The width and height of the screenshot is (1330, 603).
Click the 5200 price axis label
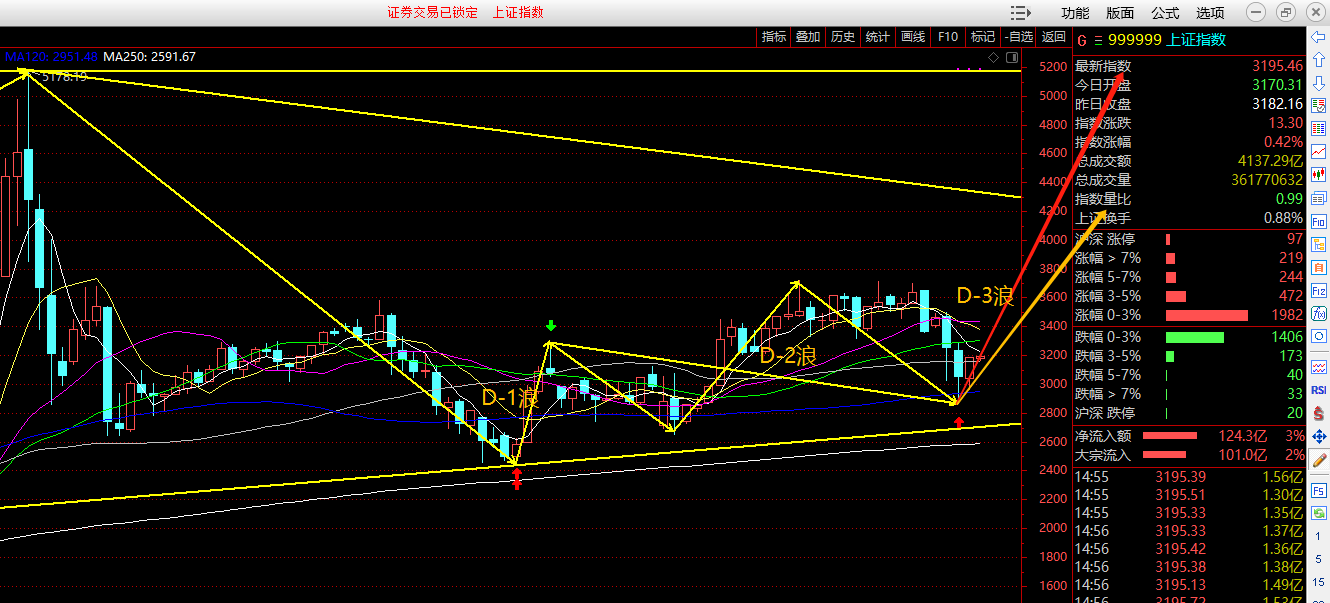tap(1052, 67)
